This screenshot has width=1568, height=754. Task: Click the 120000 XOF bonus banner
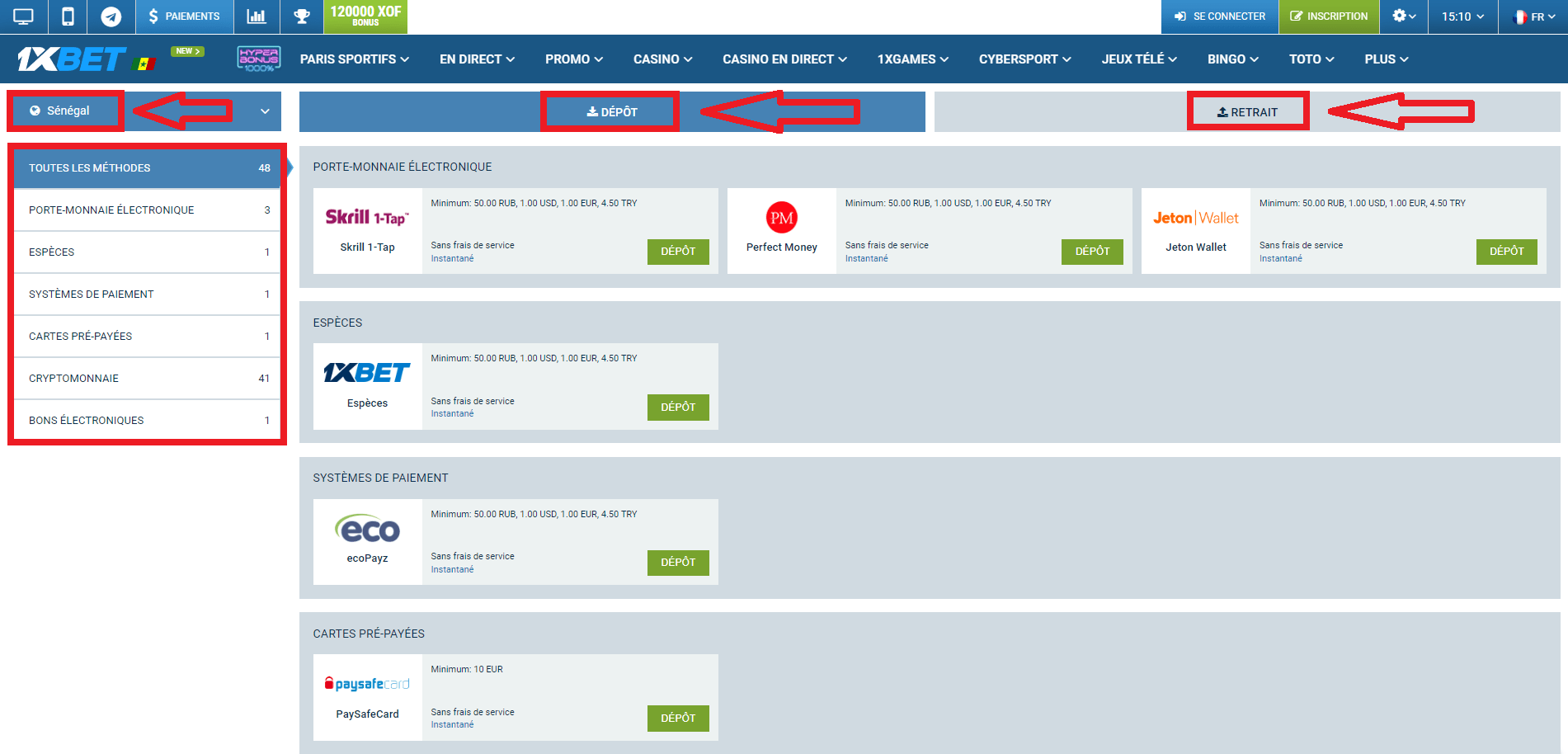click(365, 16)
